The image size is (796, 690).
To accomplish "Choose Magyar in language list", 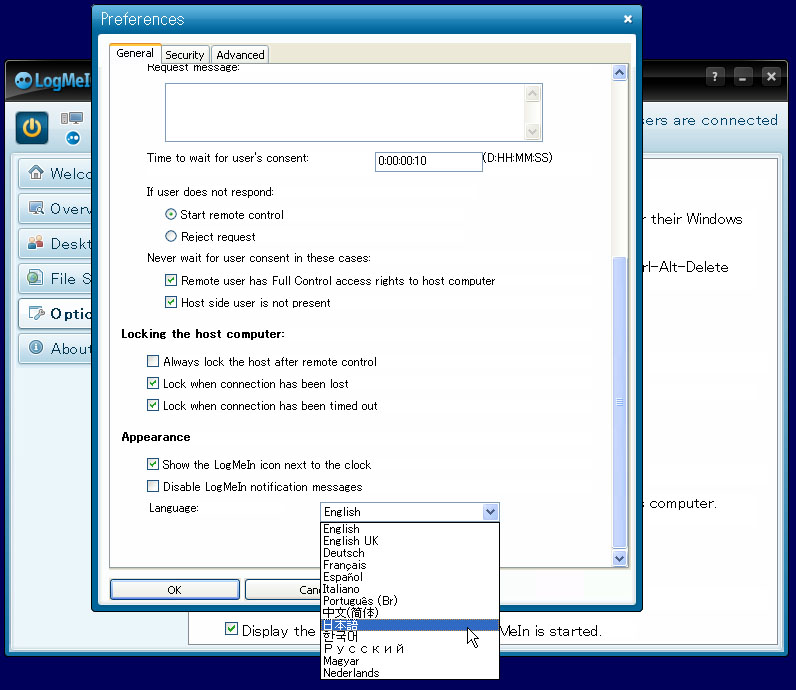I will point(410,661).
